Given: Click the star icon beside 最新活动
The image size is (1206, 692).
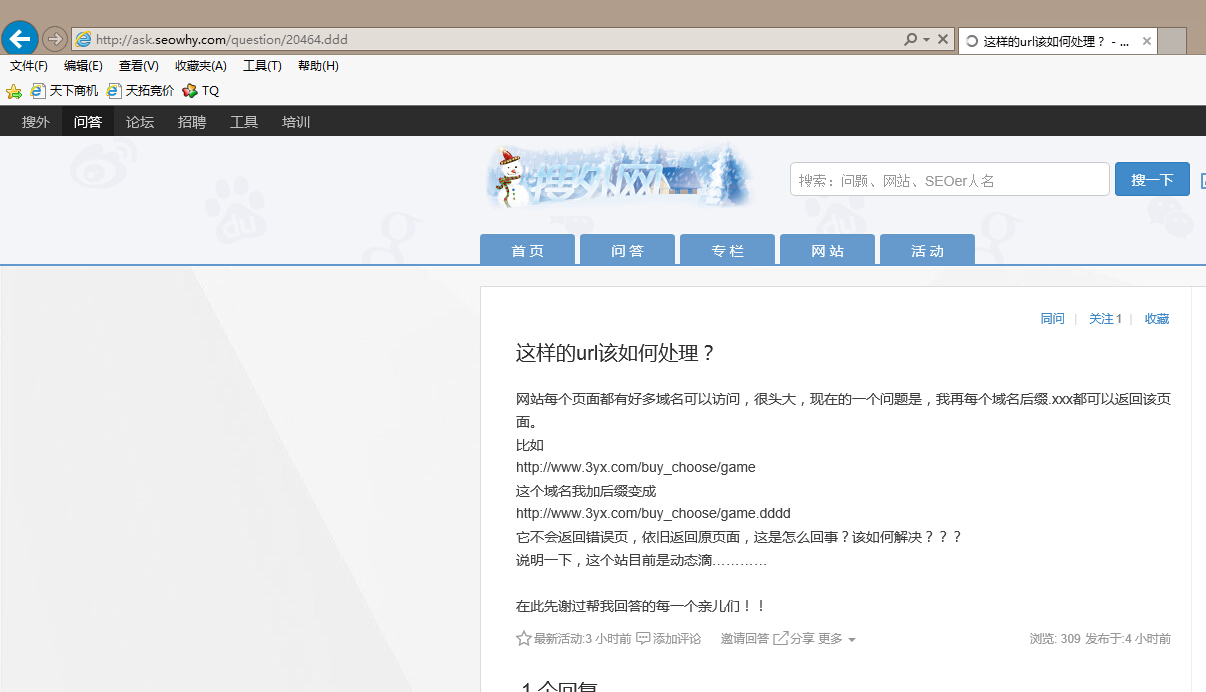Looking at the screenshot, I should pyautogui.click(x=523, y=638).
